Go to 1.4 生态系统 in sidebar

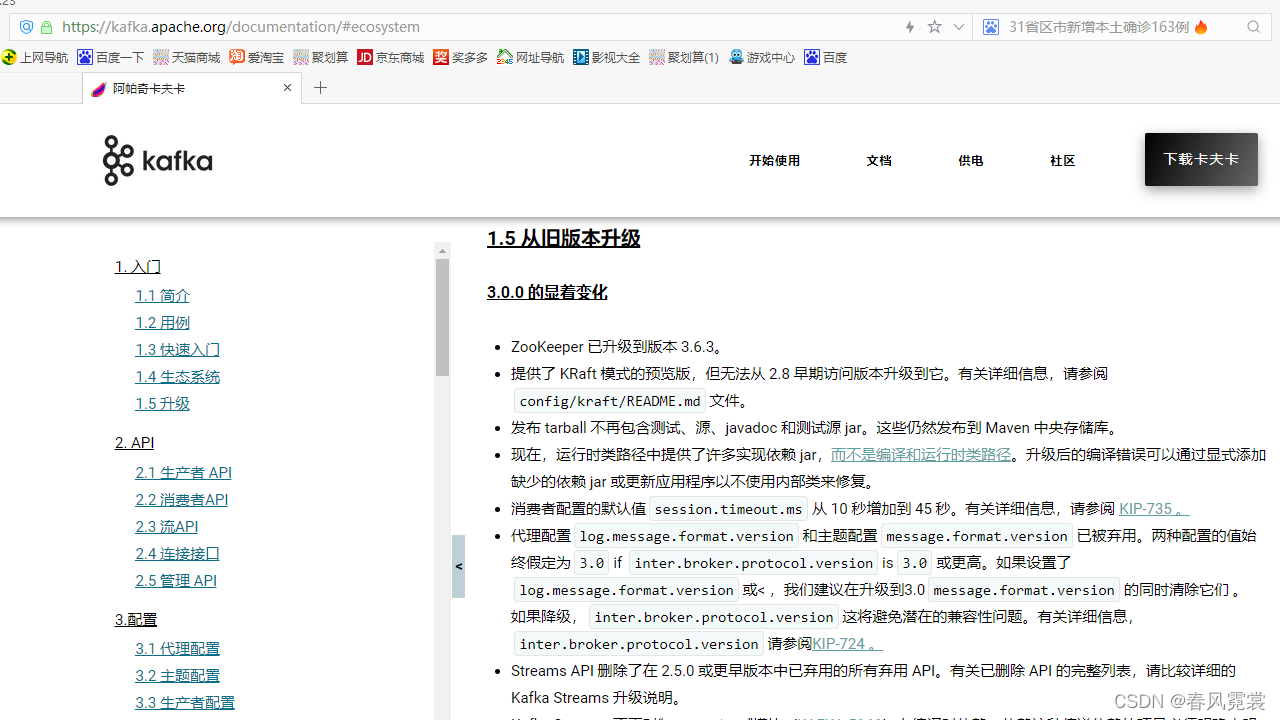tap(178, 376)
